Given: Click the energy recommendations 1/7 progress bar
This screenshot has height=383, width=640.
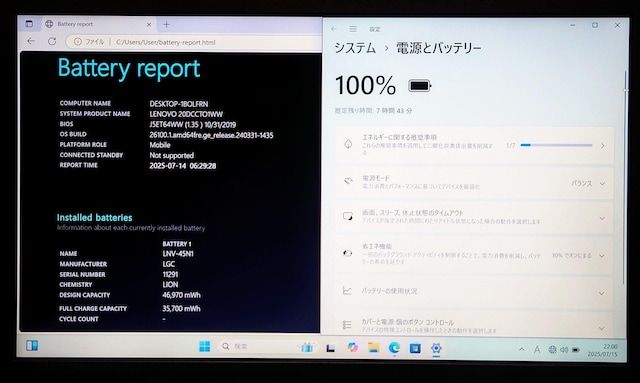Looking at the screenshot, I should (556, 145).
